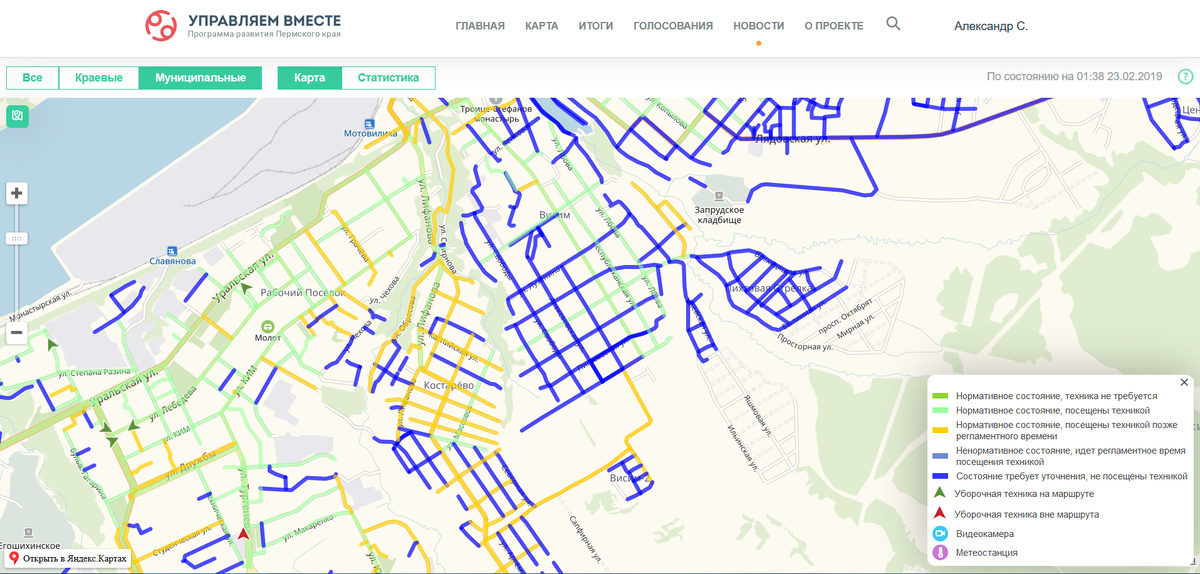Click the light blue legend color swatch
This screenshot has height=574, width=1200.
tap(940, 456)
